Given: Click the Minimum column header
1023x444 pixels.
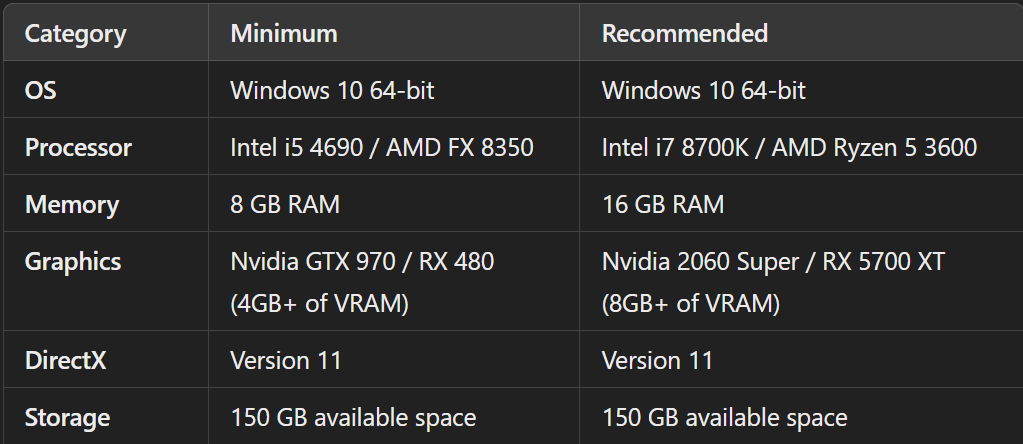Looking at the screenshot, I should click(284, 33).
